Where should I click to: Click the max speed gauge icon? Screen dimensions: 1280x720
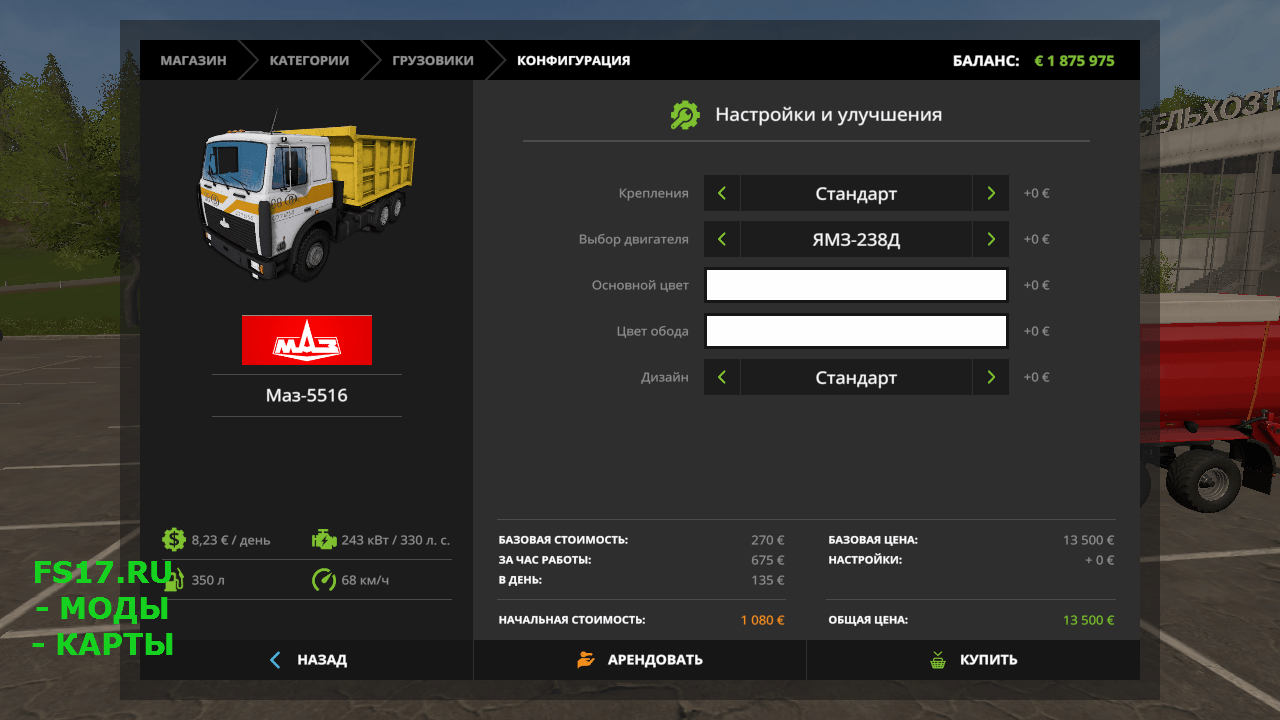[x=324, y=580]
